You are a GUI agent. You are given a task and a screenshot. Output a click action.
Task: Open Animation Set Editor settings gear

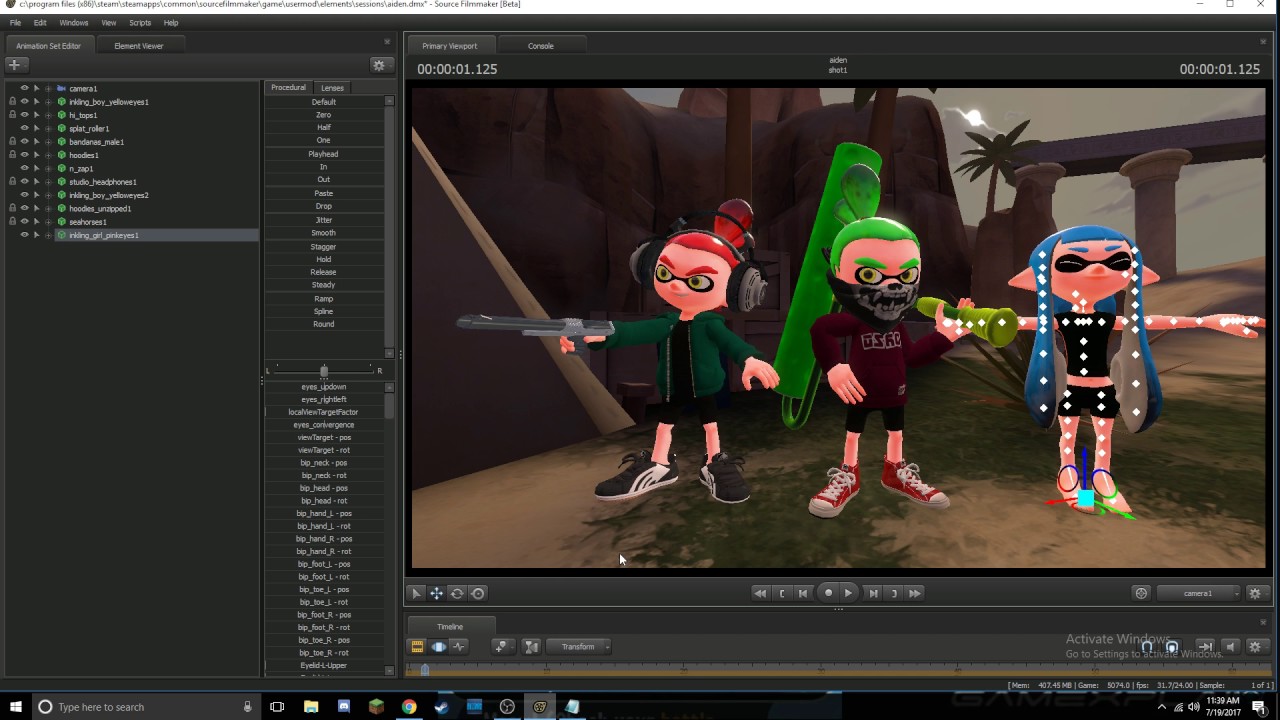(379, 65)
